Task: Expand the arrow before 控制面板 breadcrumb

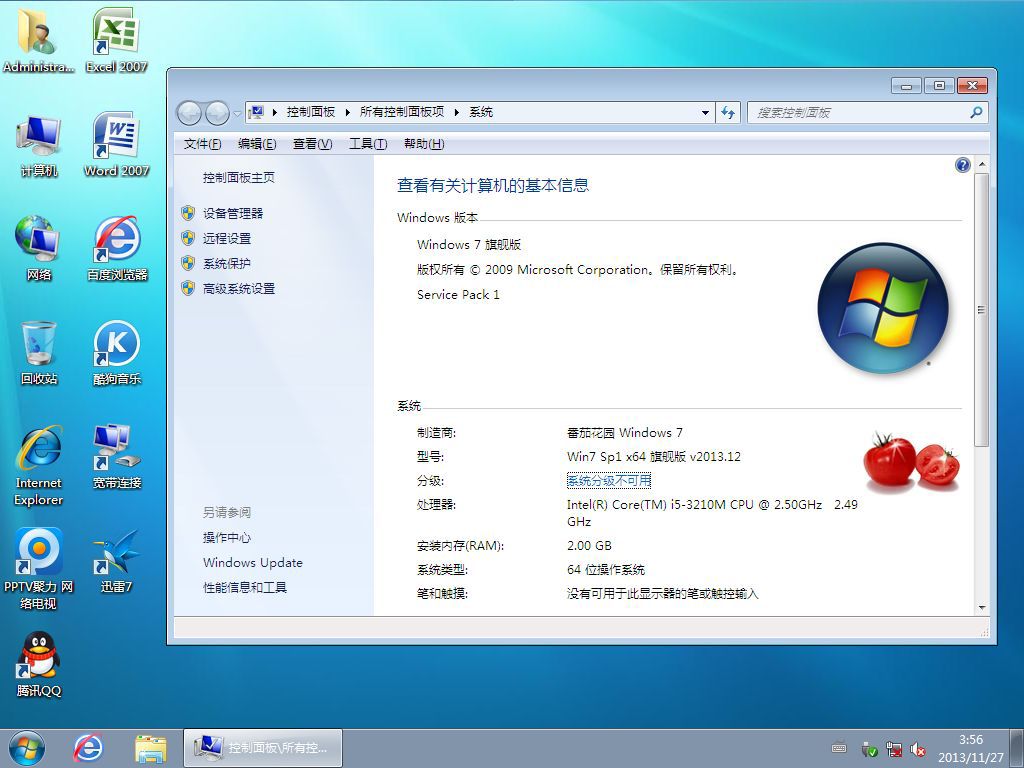Action: coord(275,112)
